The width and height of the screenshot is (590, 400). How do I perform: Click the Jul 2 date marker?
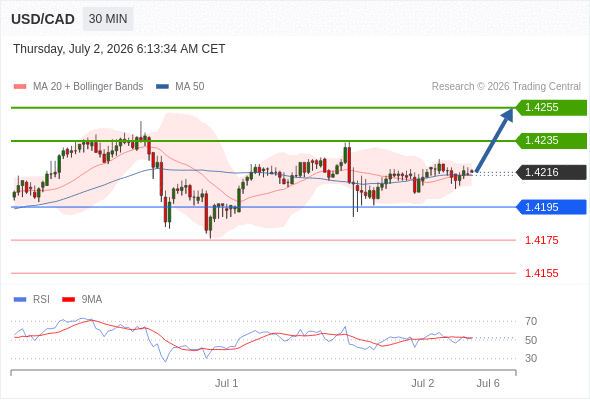[x=423, y=383]
